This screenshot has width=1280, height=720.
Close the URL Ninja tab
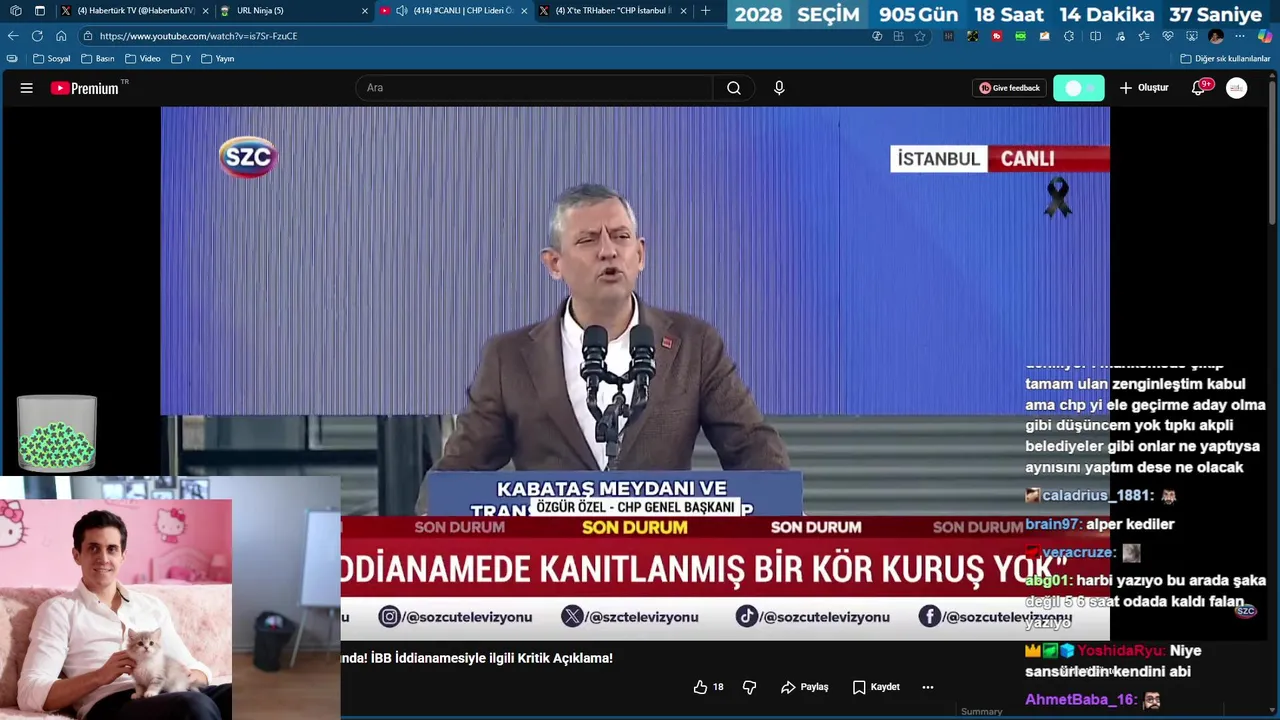(366, 11)
